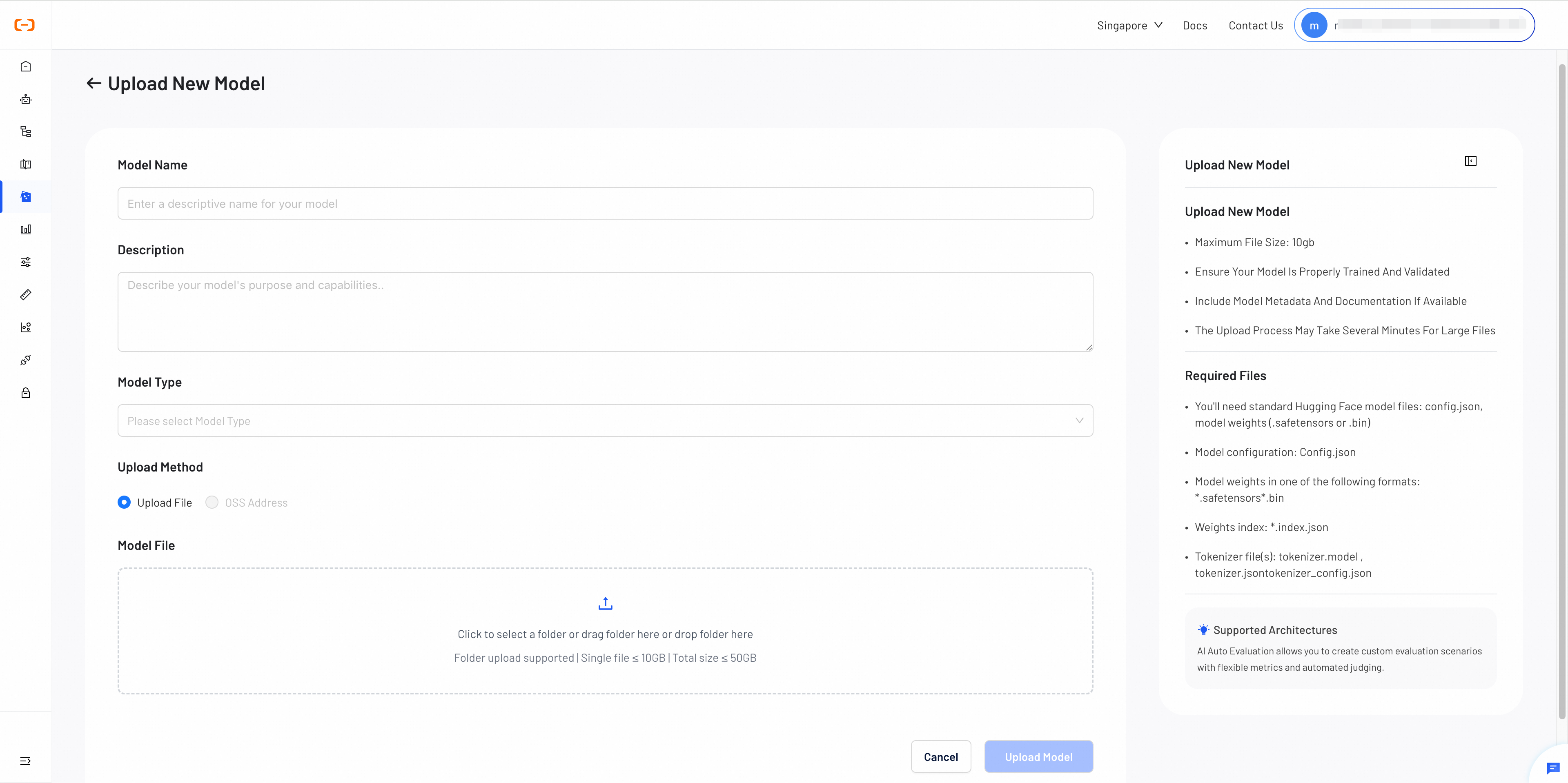This screenshot has width=1568, height=783.
Task: Open the Singapore region dropdown
Action: coord(1130,26)
